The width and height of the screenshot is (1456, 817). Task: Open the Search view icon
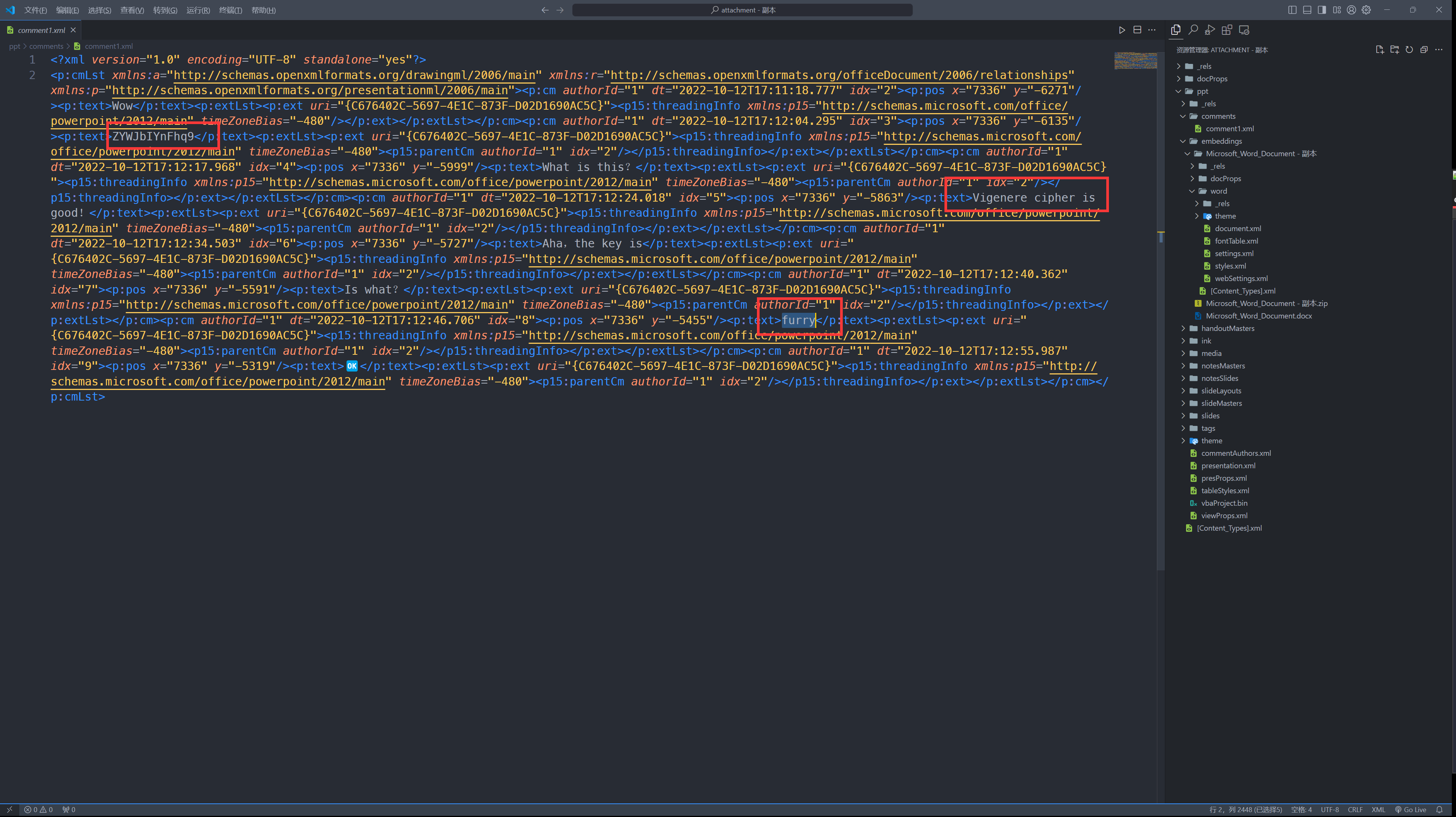tap(1193, 30)
